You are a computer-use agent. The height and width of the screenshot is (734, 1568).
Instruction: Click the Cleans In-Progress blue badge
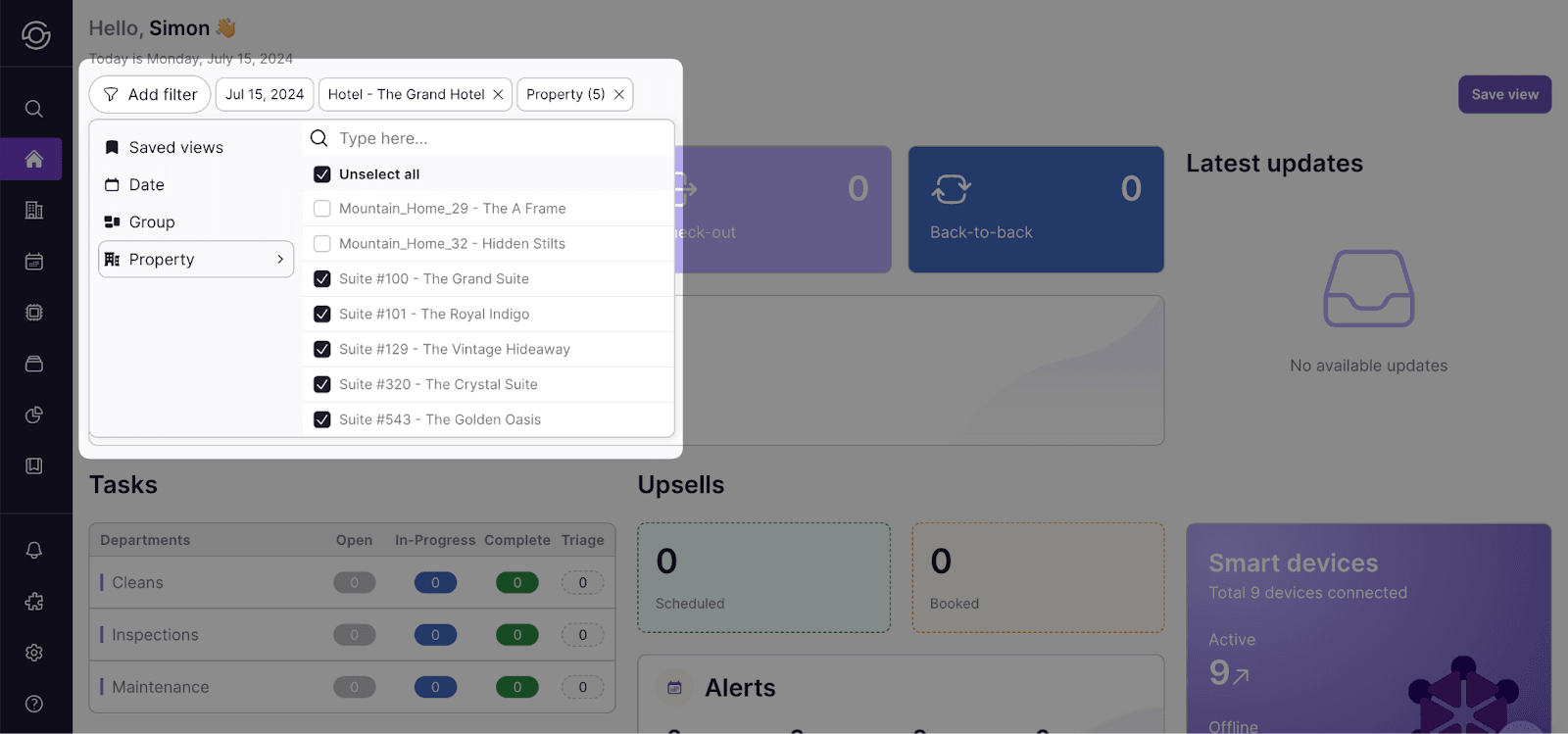[x=435, y=582]
